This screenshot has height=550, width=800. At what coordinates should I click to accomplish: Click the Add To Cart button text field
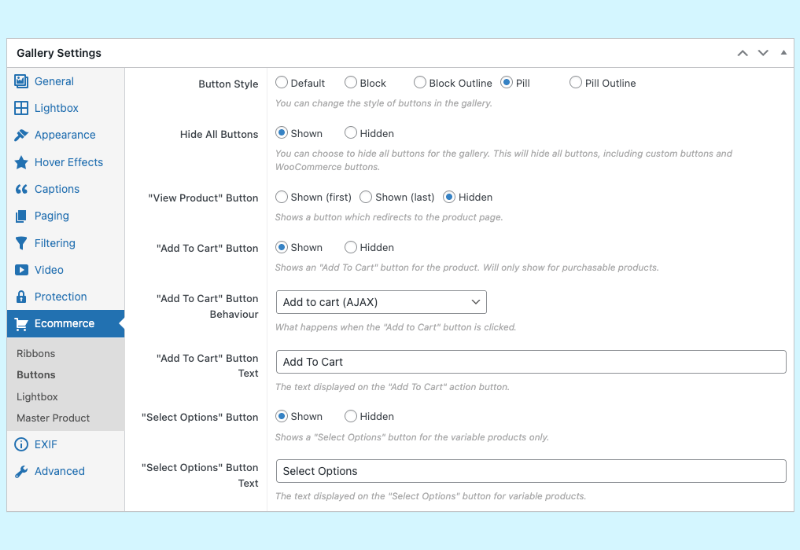(530, 362)
